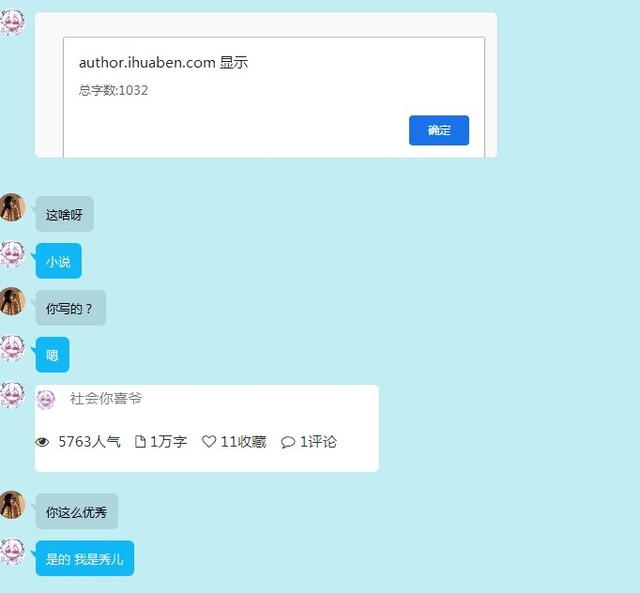Click the eye icon beside 5763人气
The image size is (640, 593).
coord(42,442)
